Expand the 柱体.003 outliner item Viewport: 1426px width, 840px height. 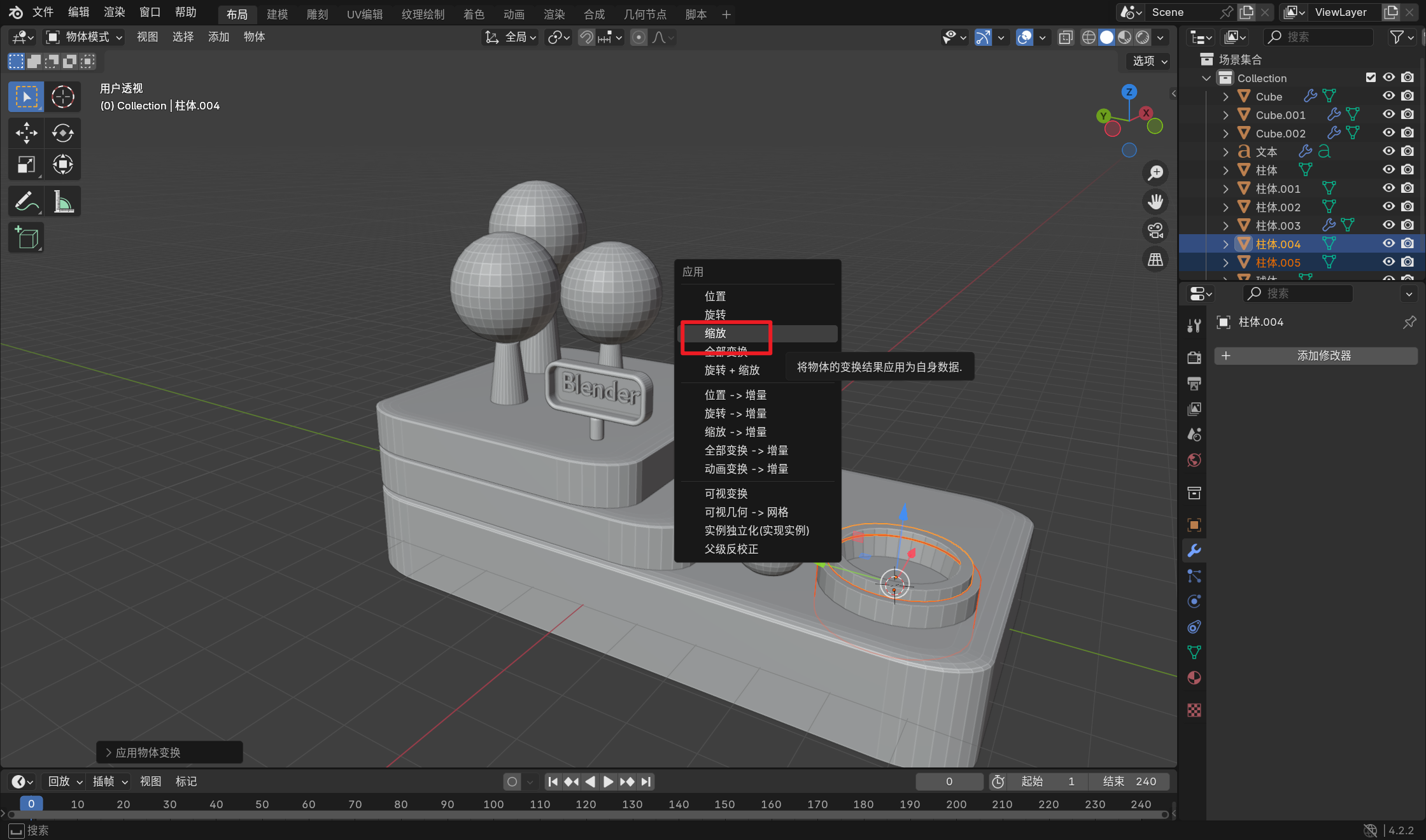1225,225
